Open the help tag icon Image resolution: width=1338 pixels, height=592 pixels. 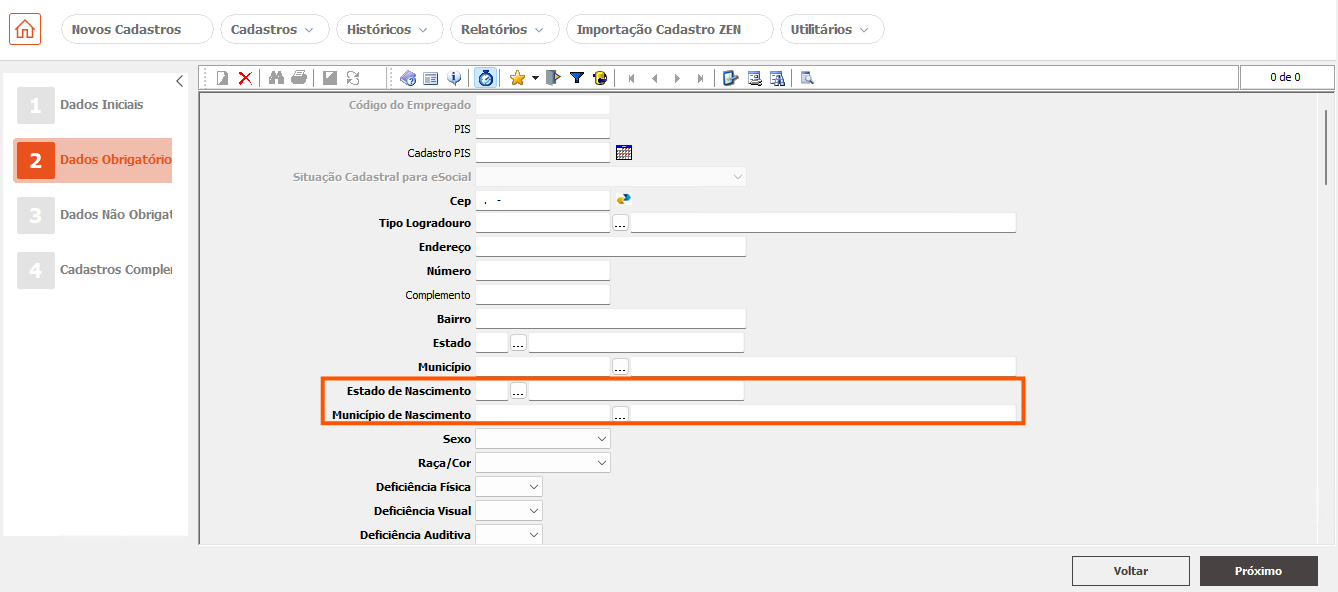(x=408, y=78)
